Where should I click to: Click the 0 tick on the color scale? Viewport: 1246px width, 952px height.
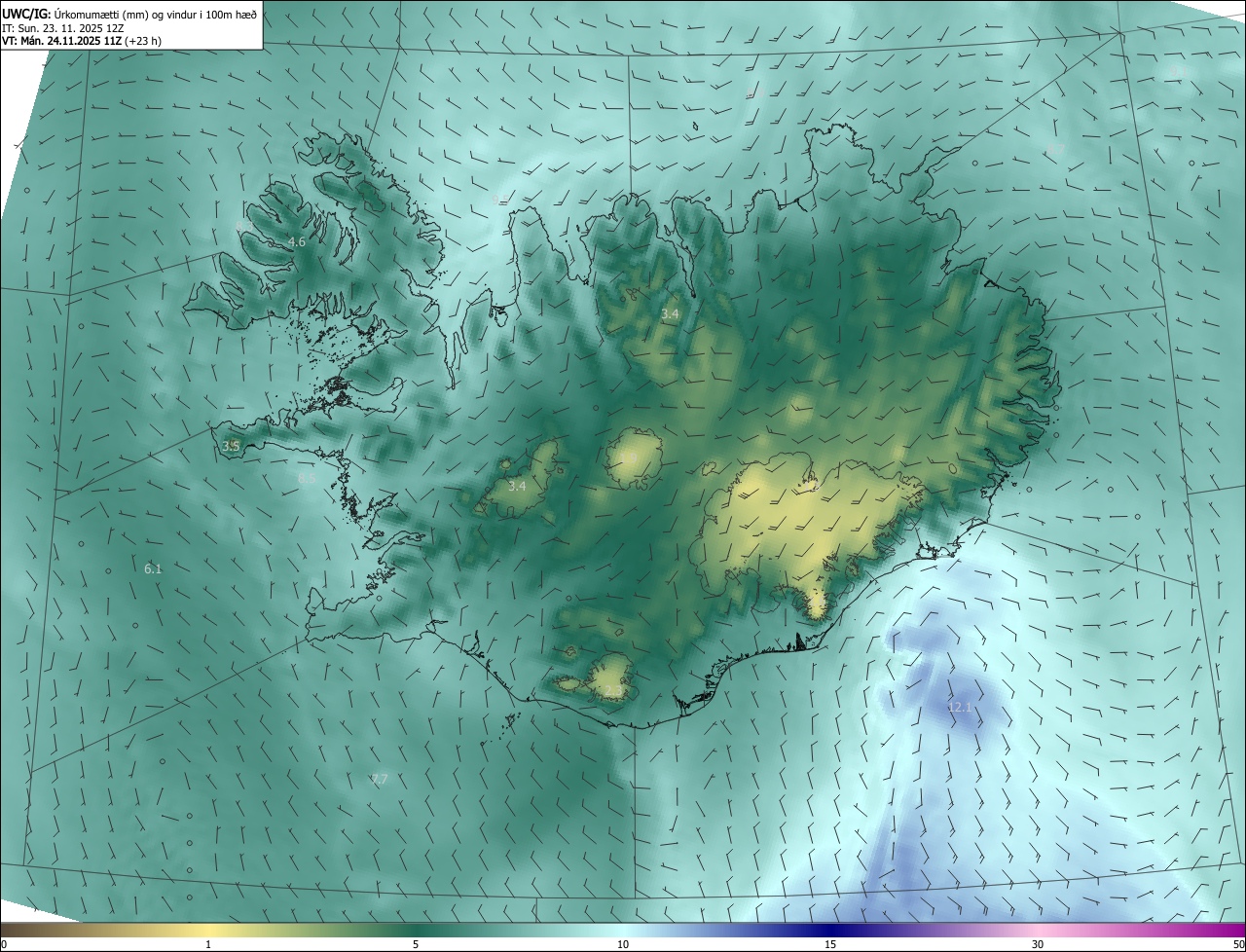coord(4,944)
